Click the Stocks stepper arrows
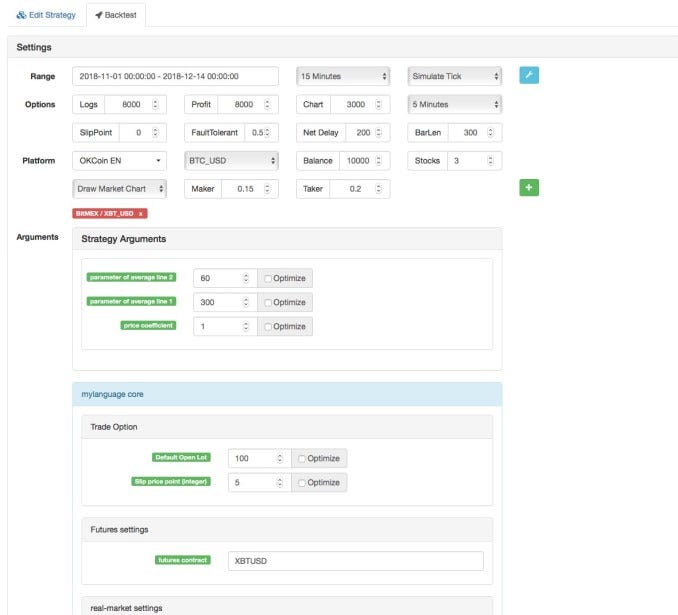Screen dimensions: 678x615 coord(490,161)
